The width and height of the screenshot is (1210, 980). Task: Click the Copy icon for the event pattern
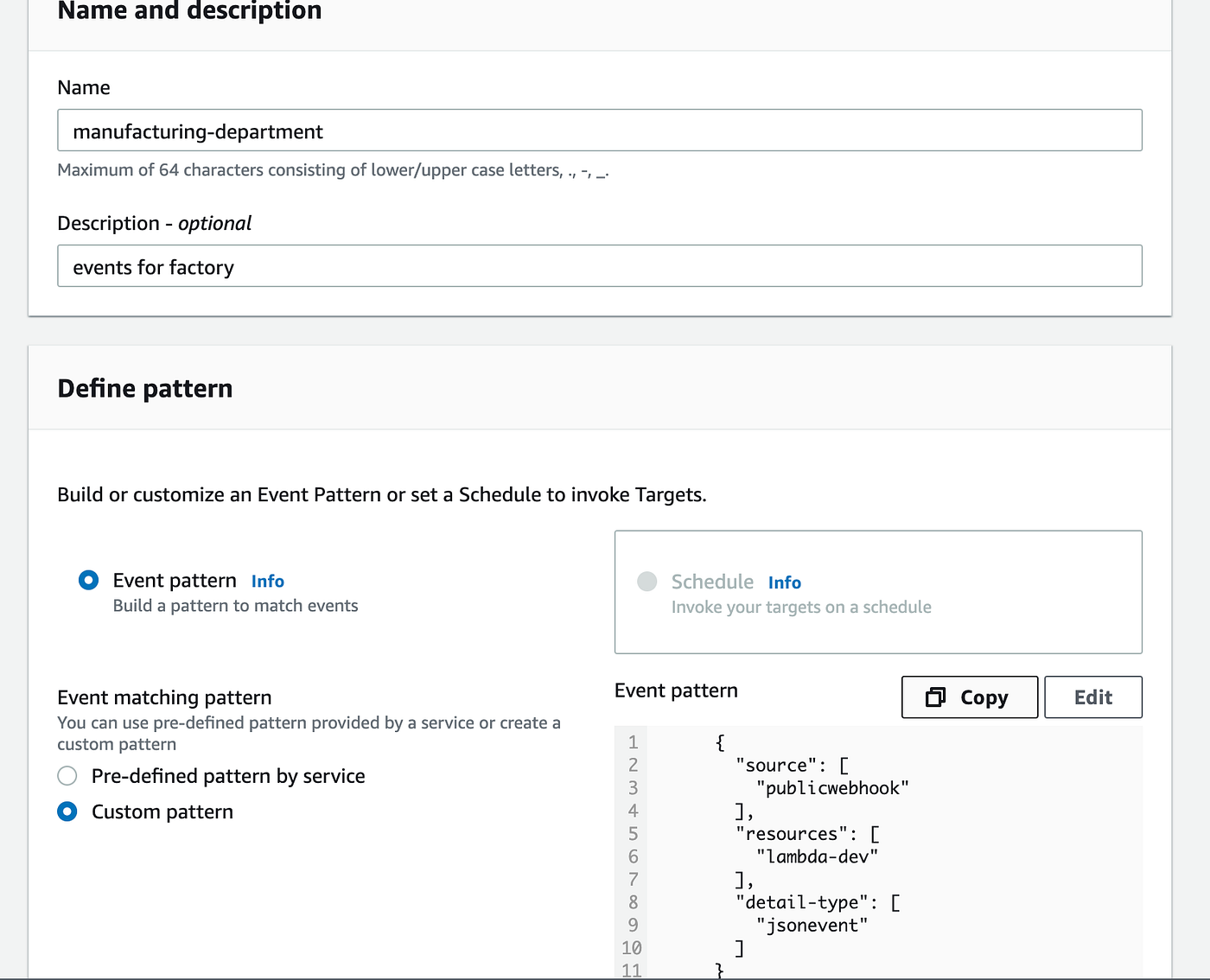[936, 697]
